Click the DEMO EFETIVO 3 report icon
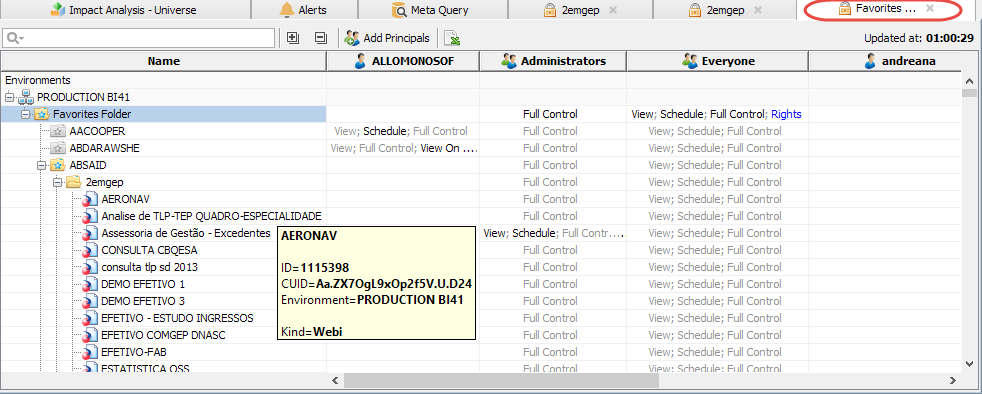The width and height of the screenshot is (982, 394). click(x=90, y=301)
